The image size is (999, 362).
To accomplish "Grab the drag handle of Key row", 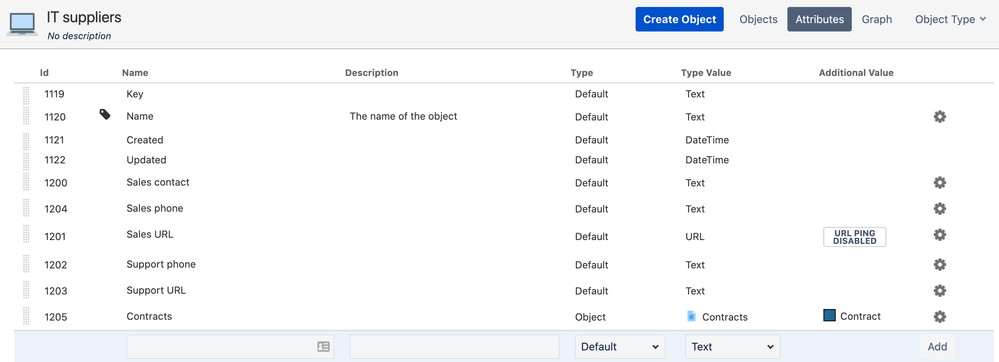I will tap(26, 95).
